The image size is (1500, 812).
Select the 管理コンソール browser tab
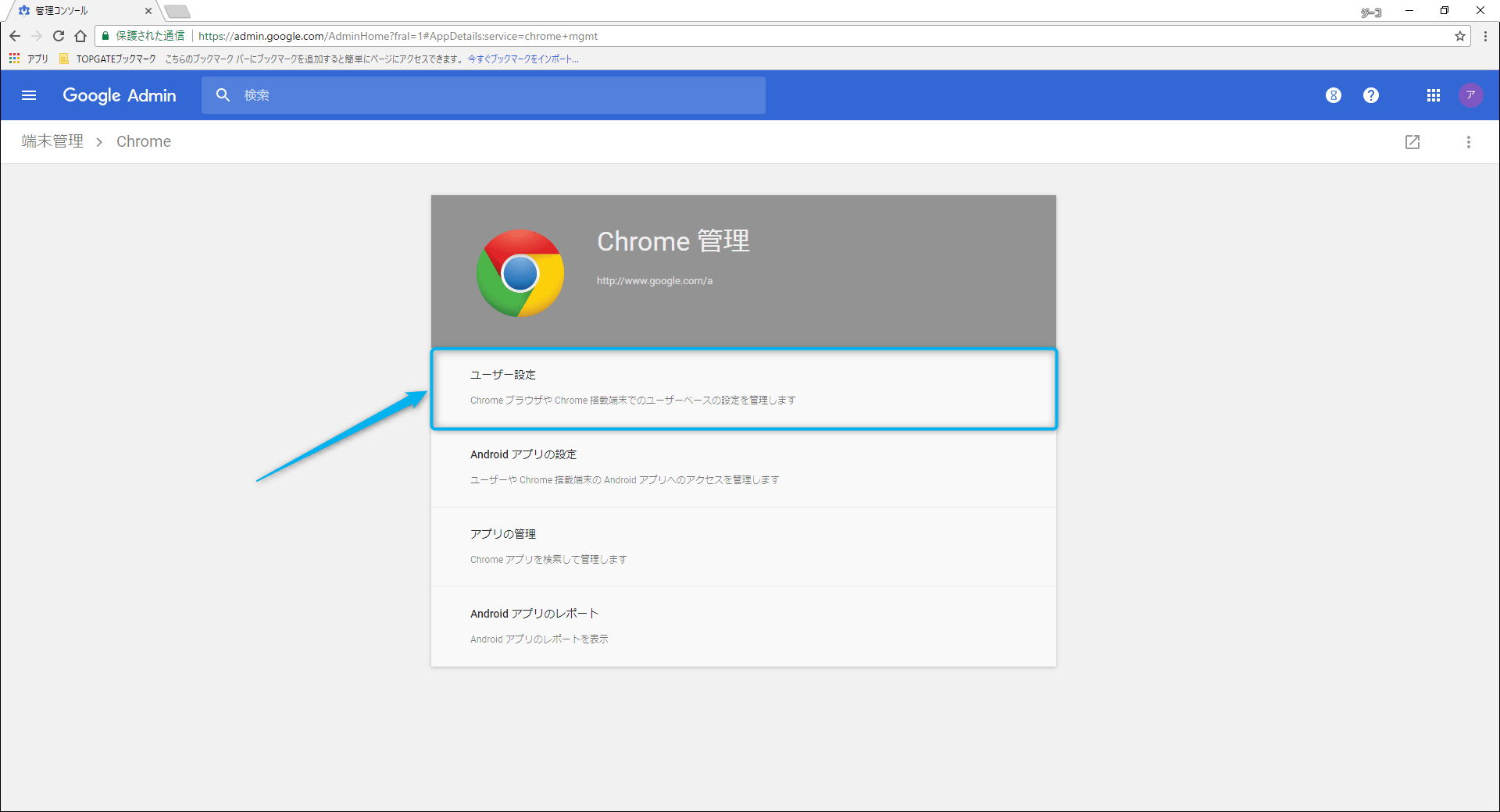[x=84, y=11]
